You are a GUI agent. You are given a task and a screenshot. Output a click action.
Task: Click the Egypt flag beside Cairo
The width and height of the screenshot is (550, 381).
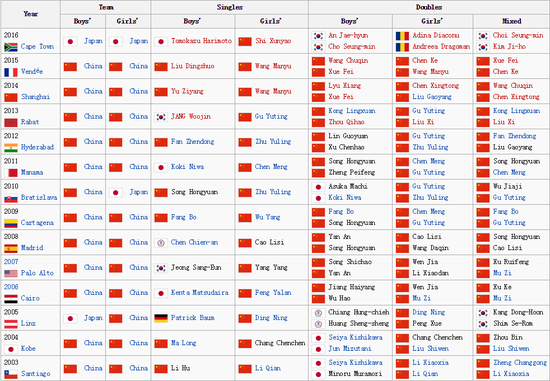11,299
